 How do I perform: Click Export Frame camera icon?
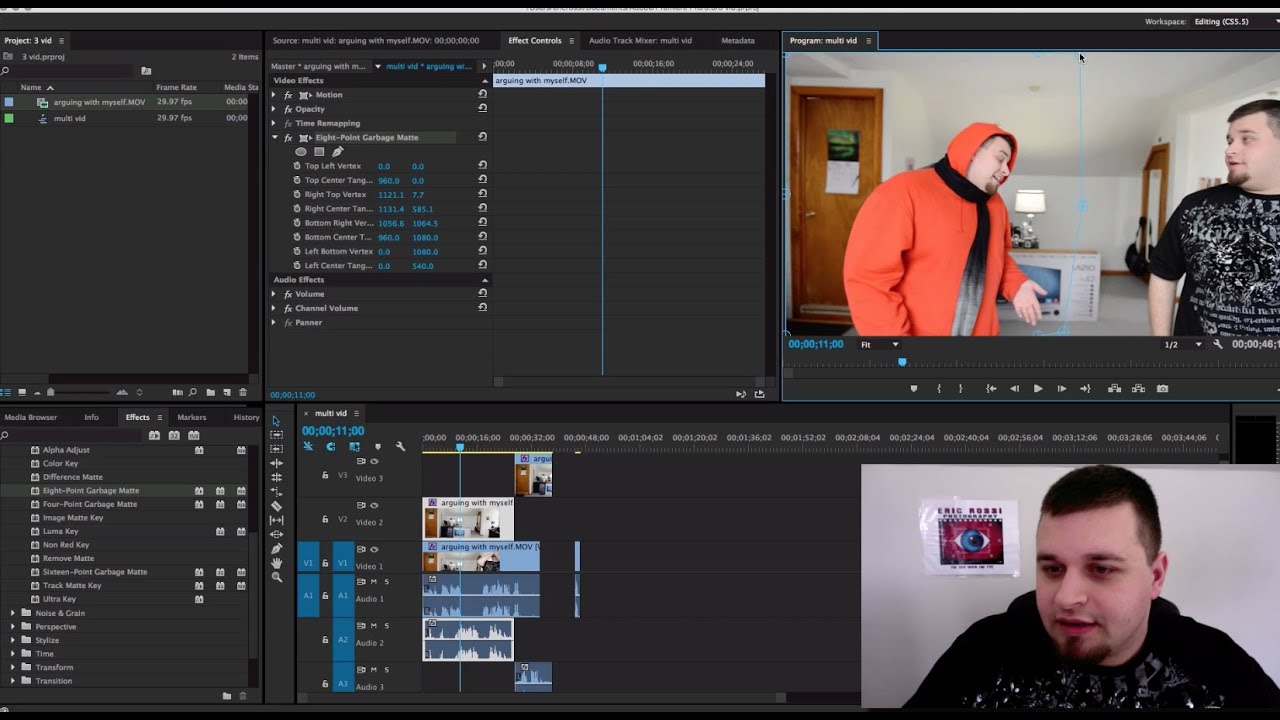click(x=1162, y=388)
